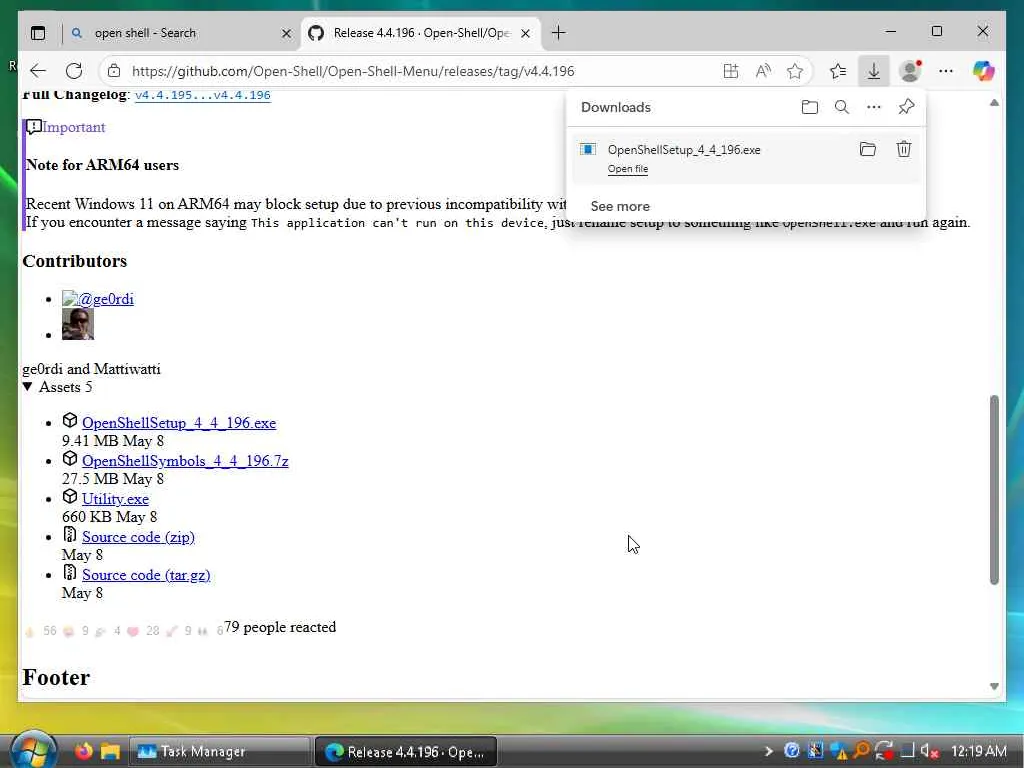This screenshot has width=1024, height=768.
Task: Collapse the Assets 5 disclosure triangle
Action: (27, 387)
